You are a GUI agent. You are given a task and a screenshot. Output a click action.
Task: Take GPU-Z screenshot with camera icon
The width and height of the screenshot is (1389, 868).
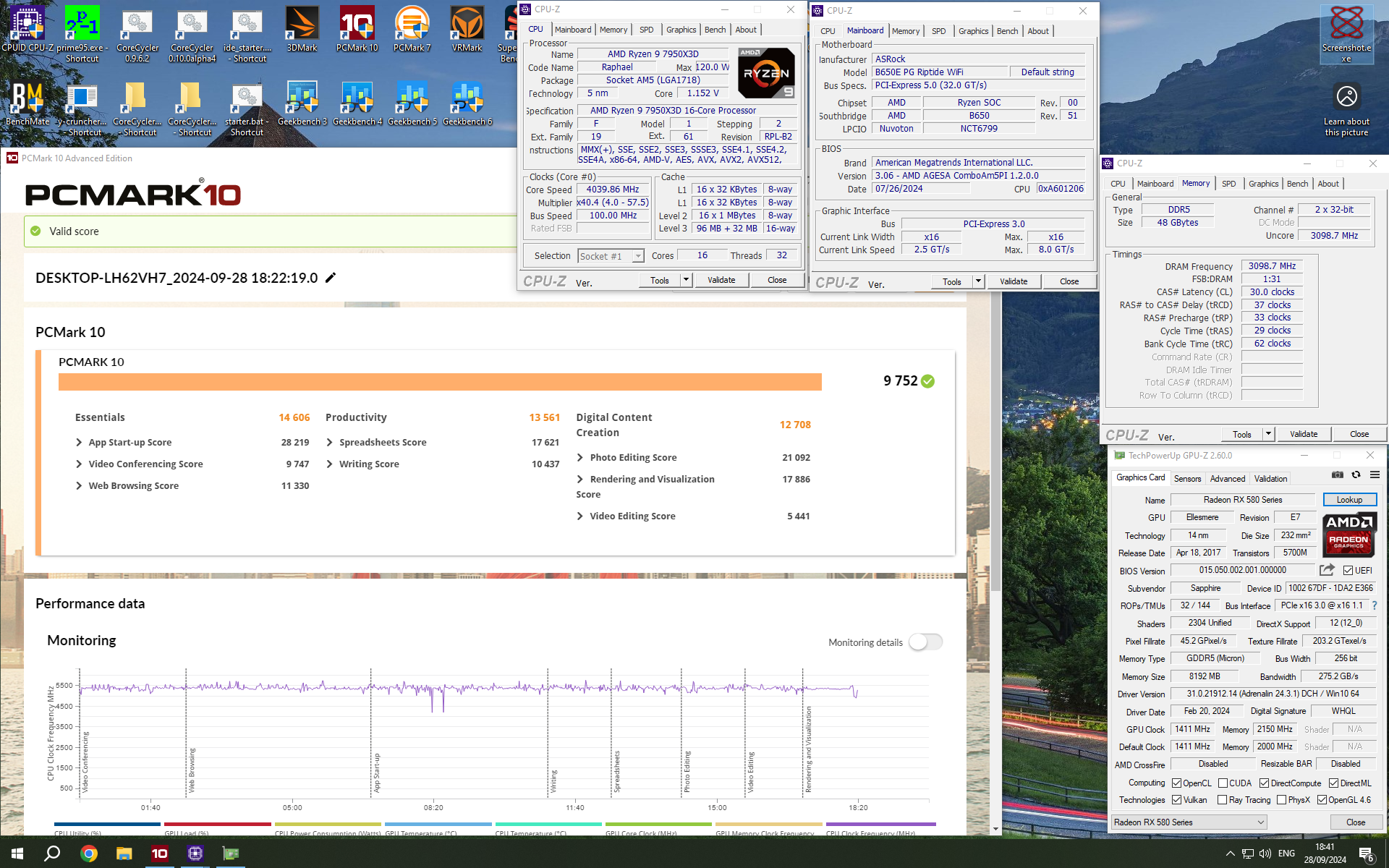click(x=1338, y=475)
